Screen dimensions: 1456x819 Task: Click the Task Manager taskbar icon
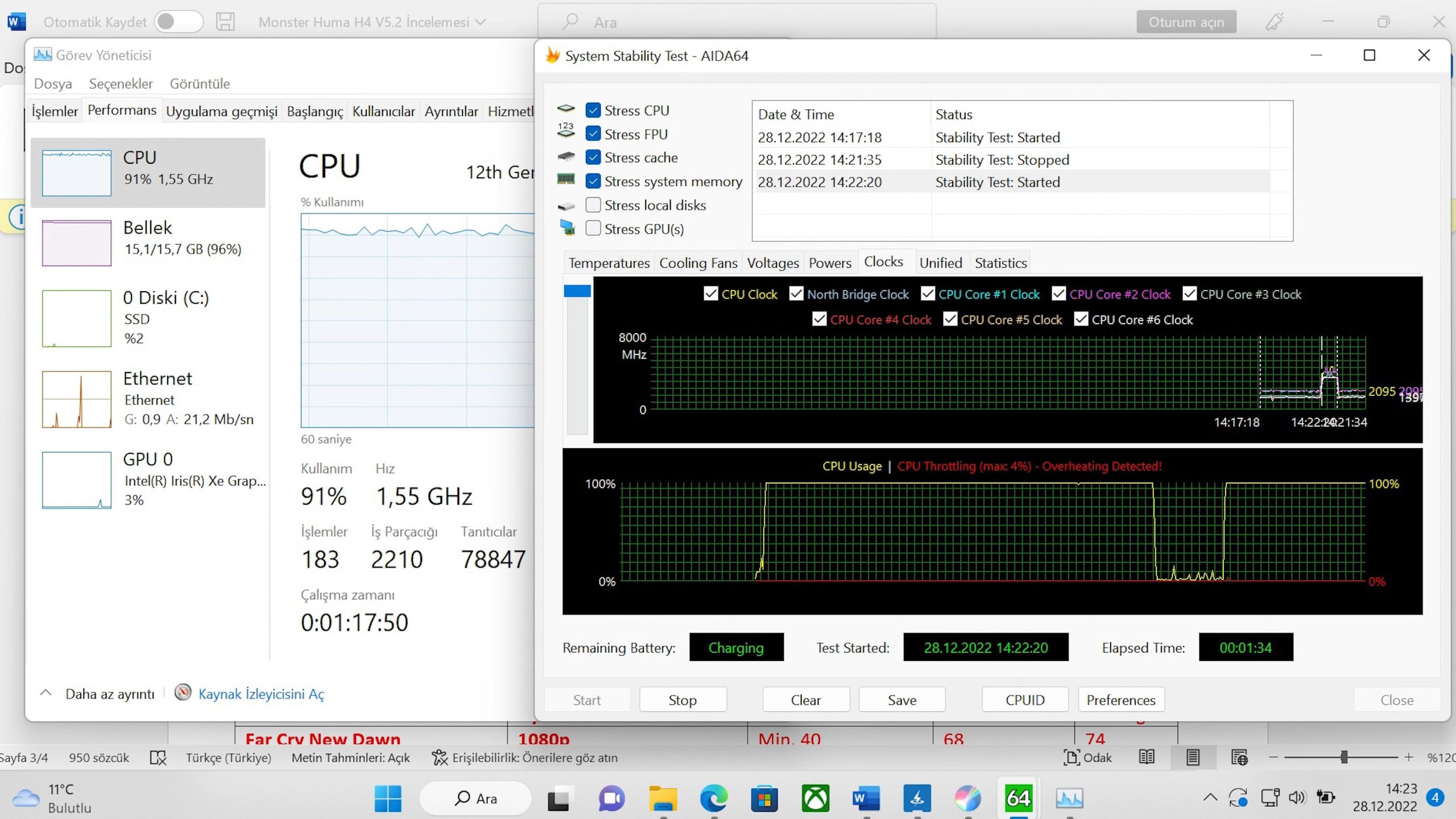[x=1069, y=799]
